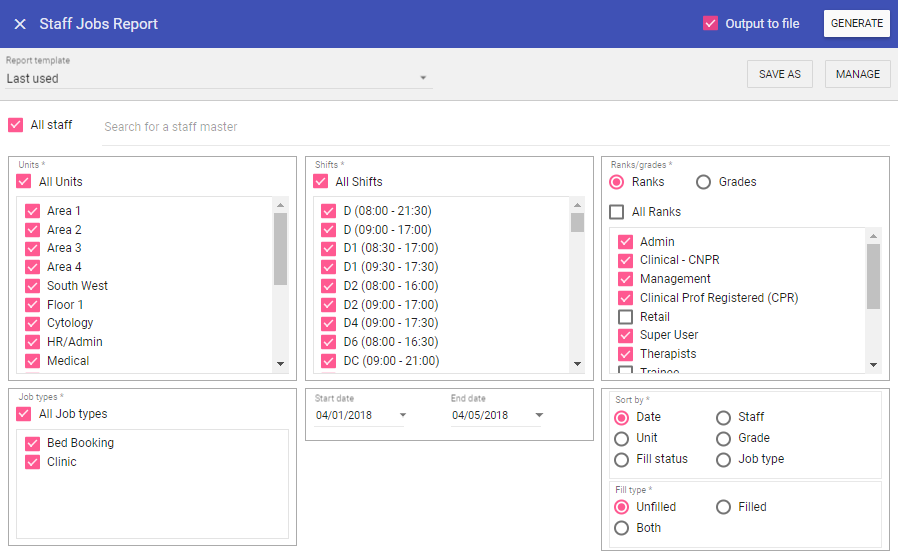Uncheck the Bed Booking job type
The width and height of the screenshot is (898, 557).
click(x=32, y=443)
